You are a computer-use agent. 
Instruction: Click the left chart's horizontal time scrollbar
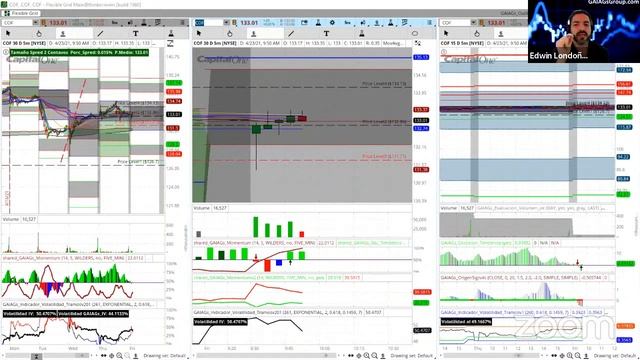click(x=47, y=356)
